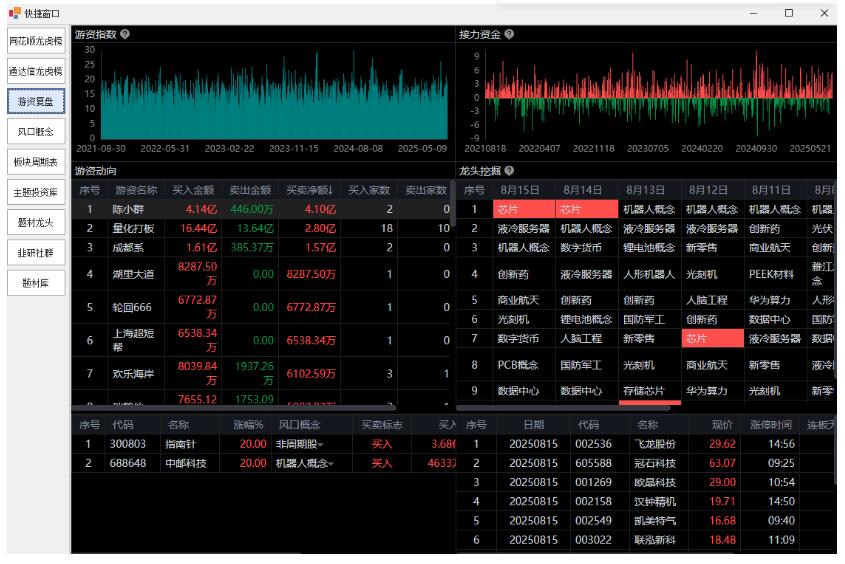Open the 通达信龙虎榜 page
This screenshot has height=564, width=845.
[36, 71]
